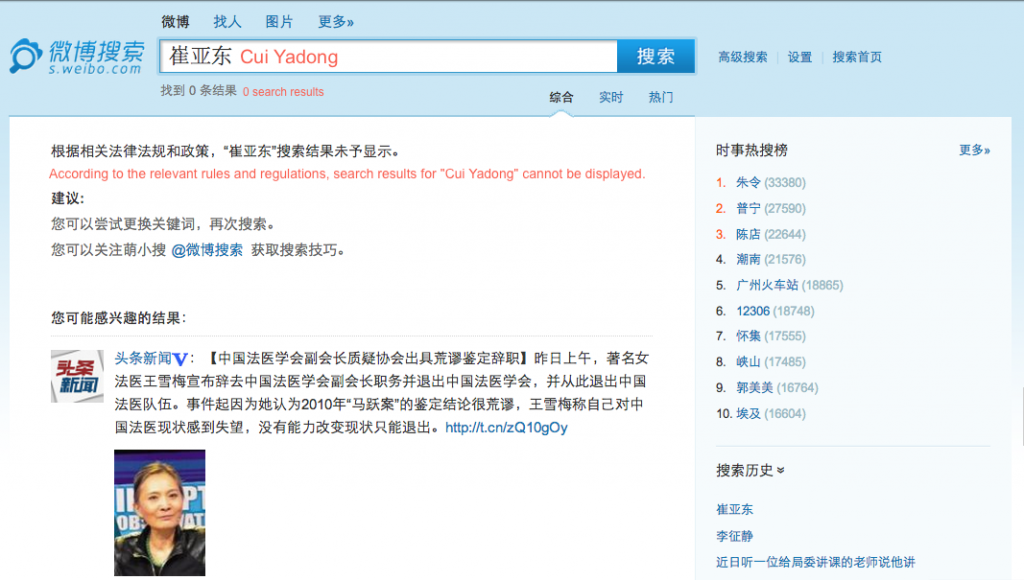
Task: Open the 图片 navigation item
Action: 279,21
